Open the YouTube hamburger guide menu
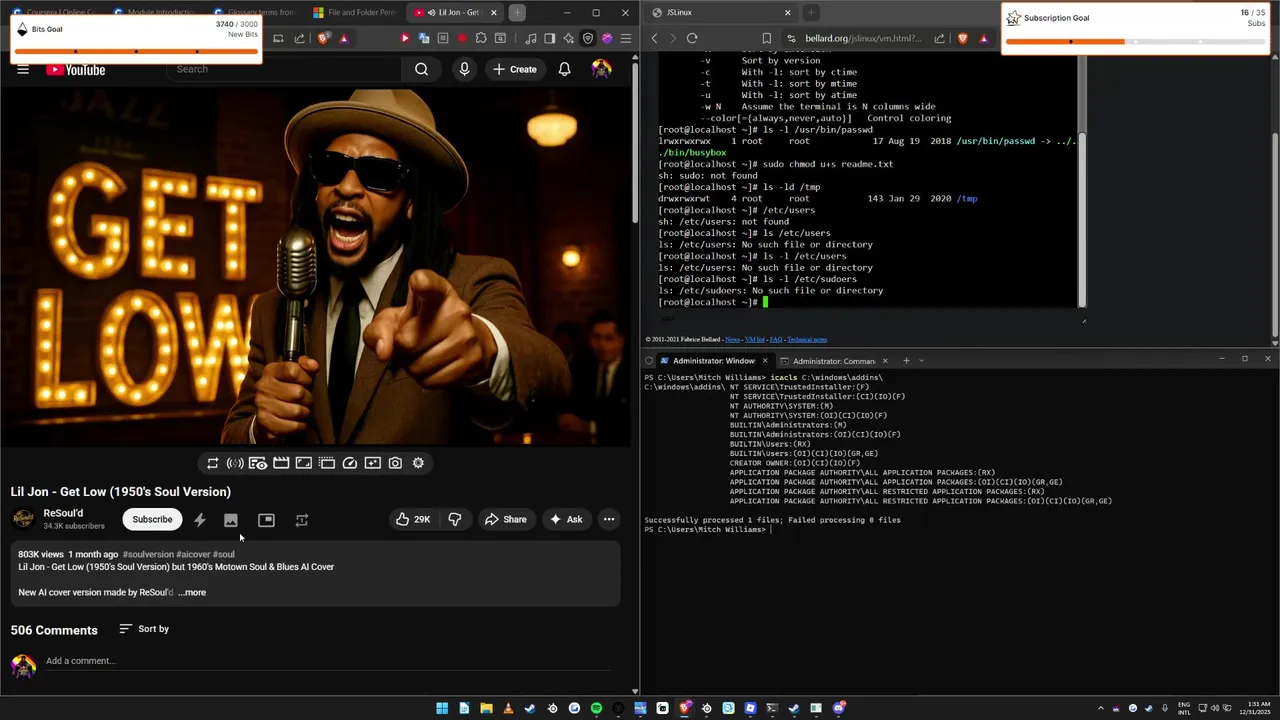Screen dimensions: 1280x720 coord(22,69)
